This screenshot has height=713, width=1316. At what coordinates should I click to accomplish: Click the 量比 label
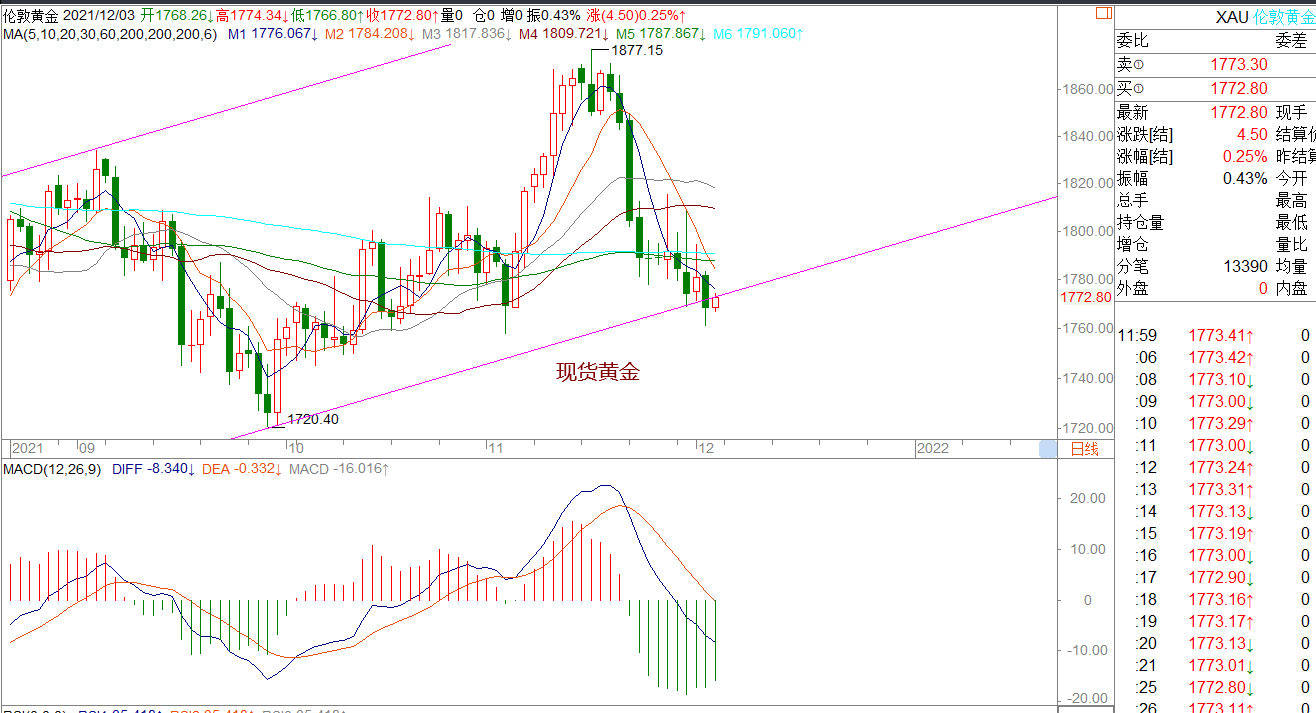pos(1292,244)
